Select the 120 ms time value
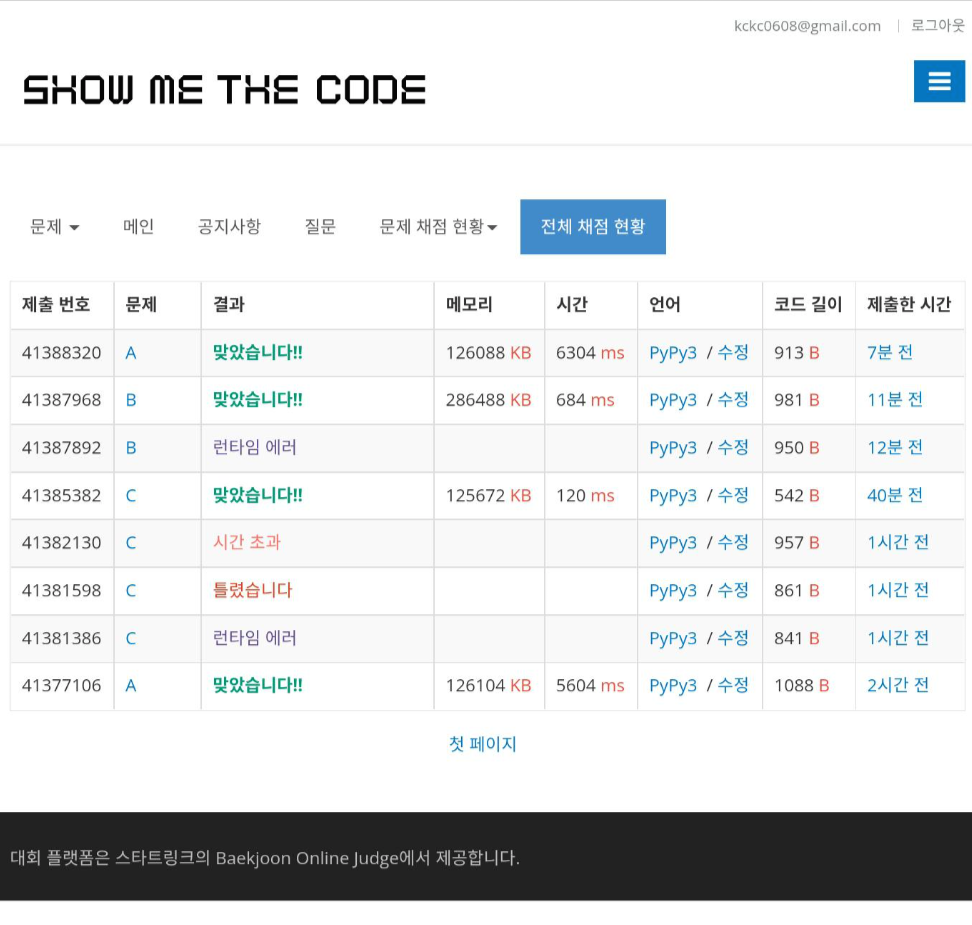The width and height of the screenshot is (972, 925). pyautogui.click(x=585, y=495)
